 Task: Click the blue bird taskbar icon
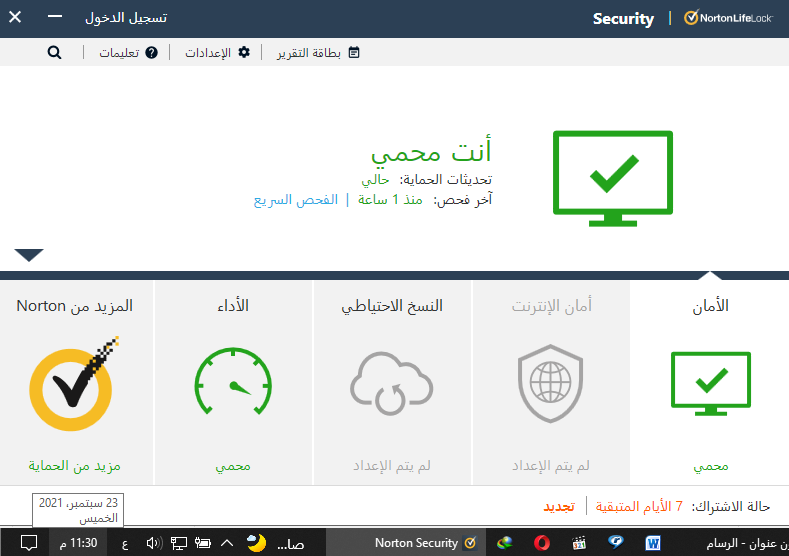coord(615,542)
